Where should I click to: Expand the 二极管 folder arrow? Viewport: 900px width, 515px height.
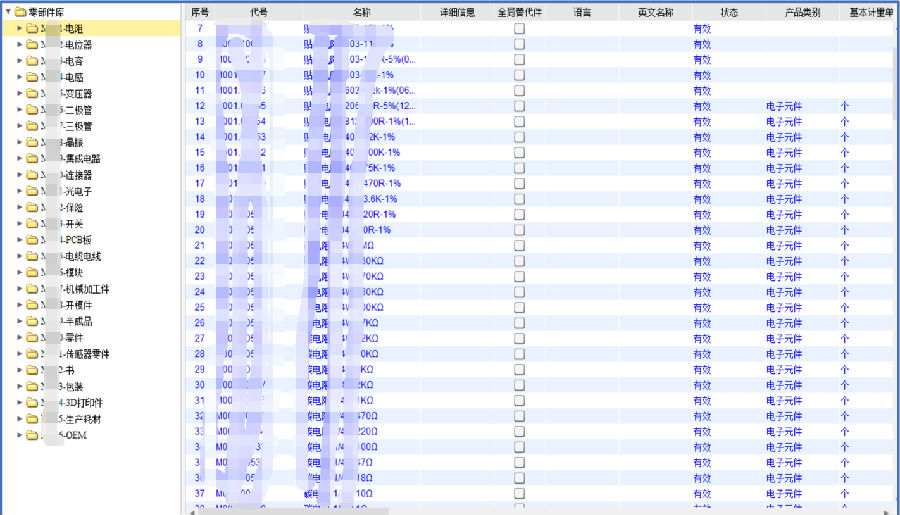pyautogui.click(x=20, y=109)
